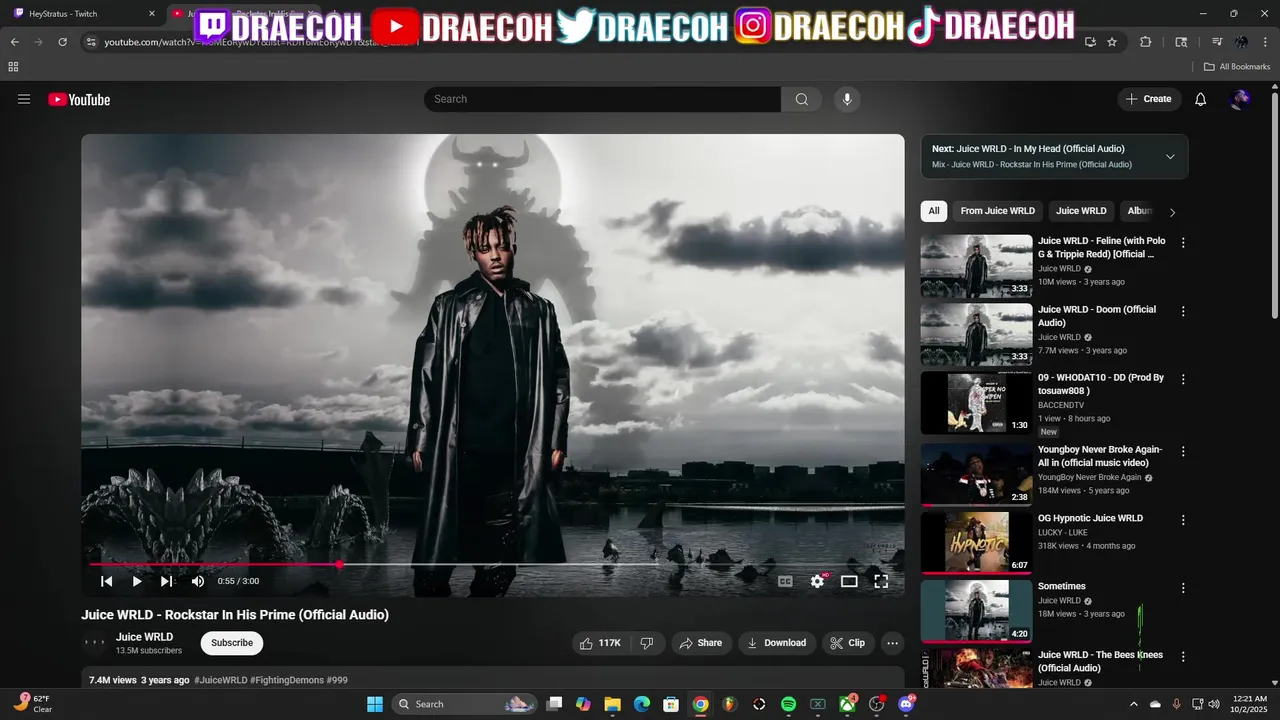Open the OG Hypnotic Juice WRLD thumbnail

(x=976, y=542)
